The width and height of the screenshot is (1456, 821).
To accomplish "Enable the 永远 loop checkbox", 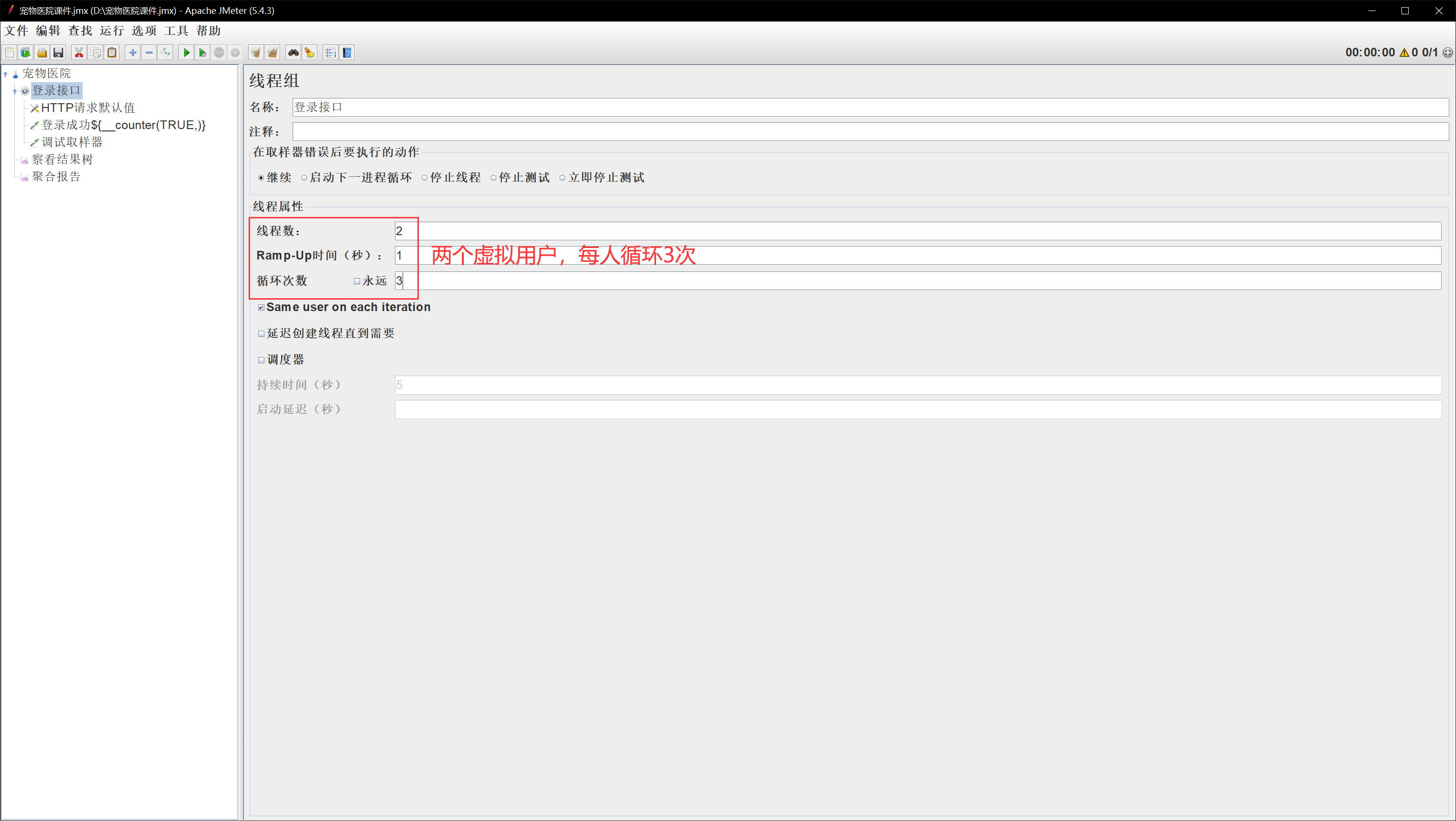I will (x=357, y=281).
